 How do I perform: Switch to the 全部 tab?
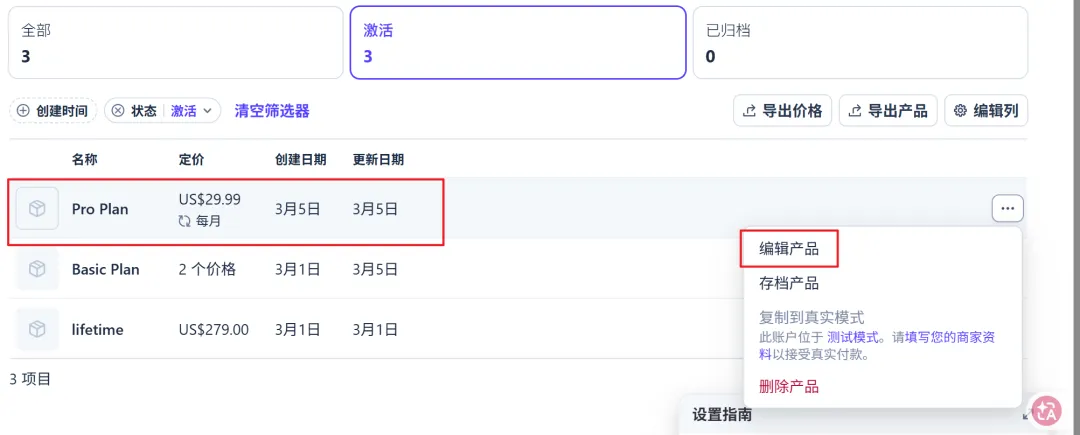tap(175, 43)
